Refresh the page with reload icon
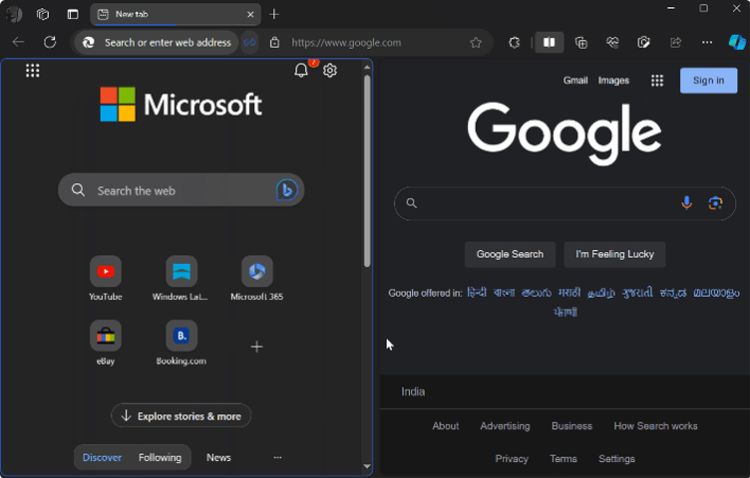 click(50, 42)
